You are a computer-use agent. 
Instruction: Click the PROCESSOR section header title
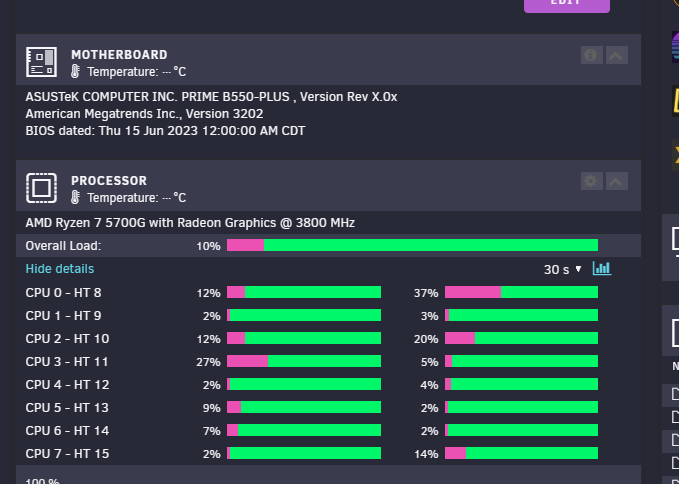pyautogui.click(x=109, y=181)
